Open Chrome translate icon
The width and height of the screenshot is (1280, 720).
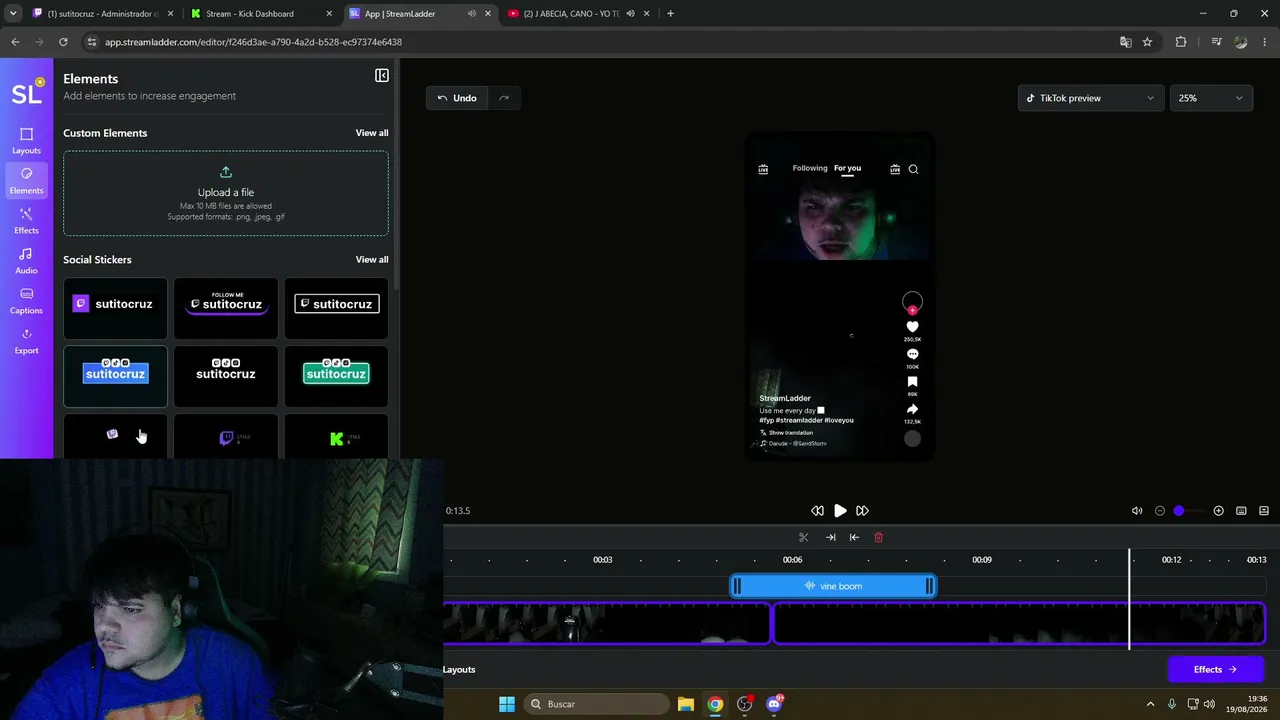pyautogui.click(x=1126, y=42)
